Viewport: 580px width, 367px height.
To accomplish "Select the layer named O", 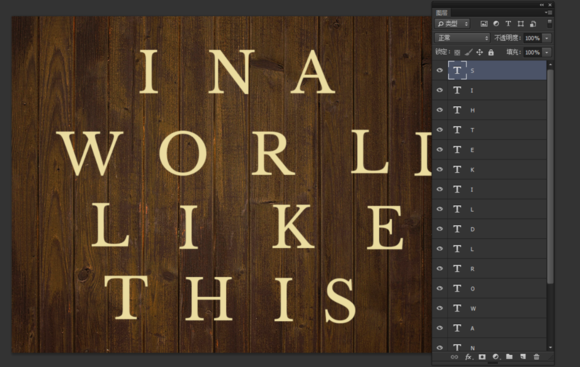I will 497,288.
